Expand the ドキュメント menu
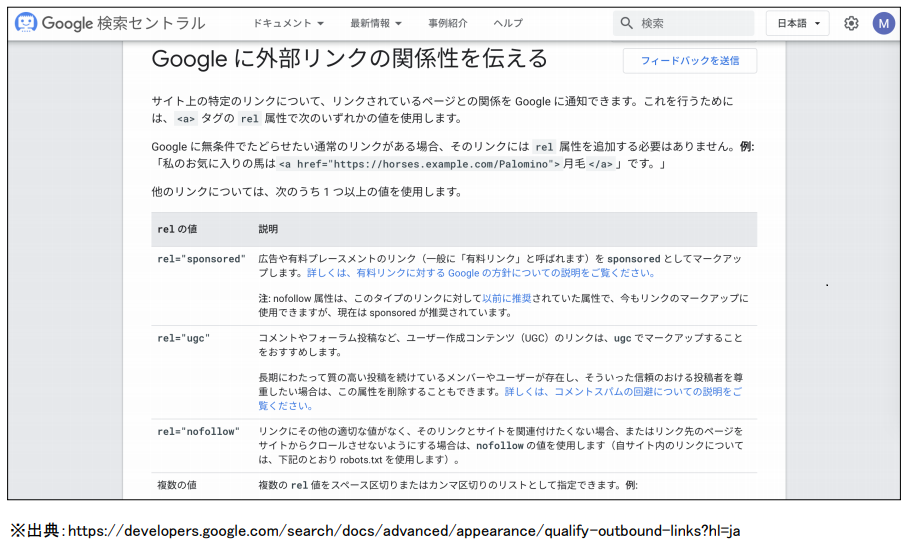 click(x=288, y=23)
